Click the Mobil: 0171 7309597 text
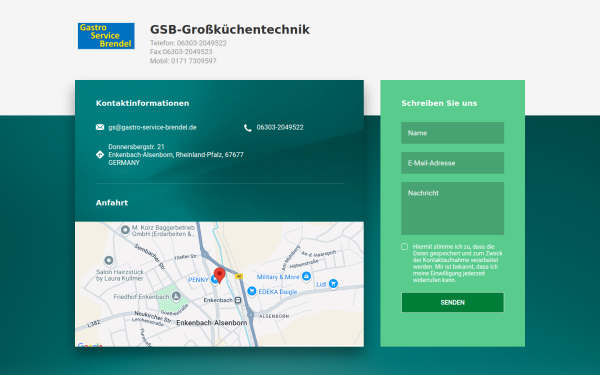This screenshot has height=375, width=600. coord(183,61)
